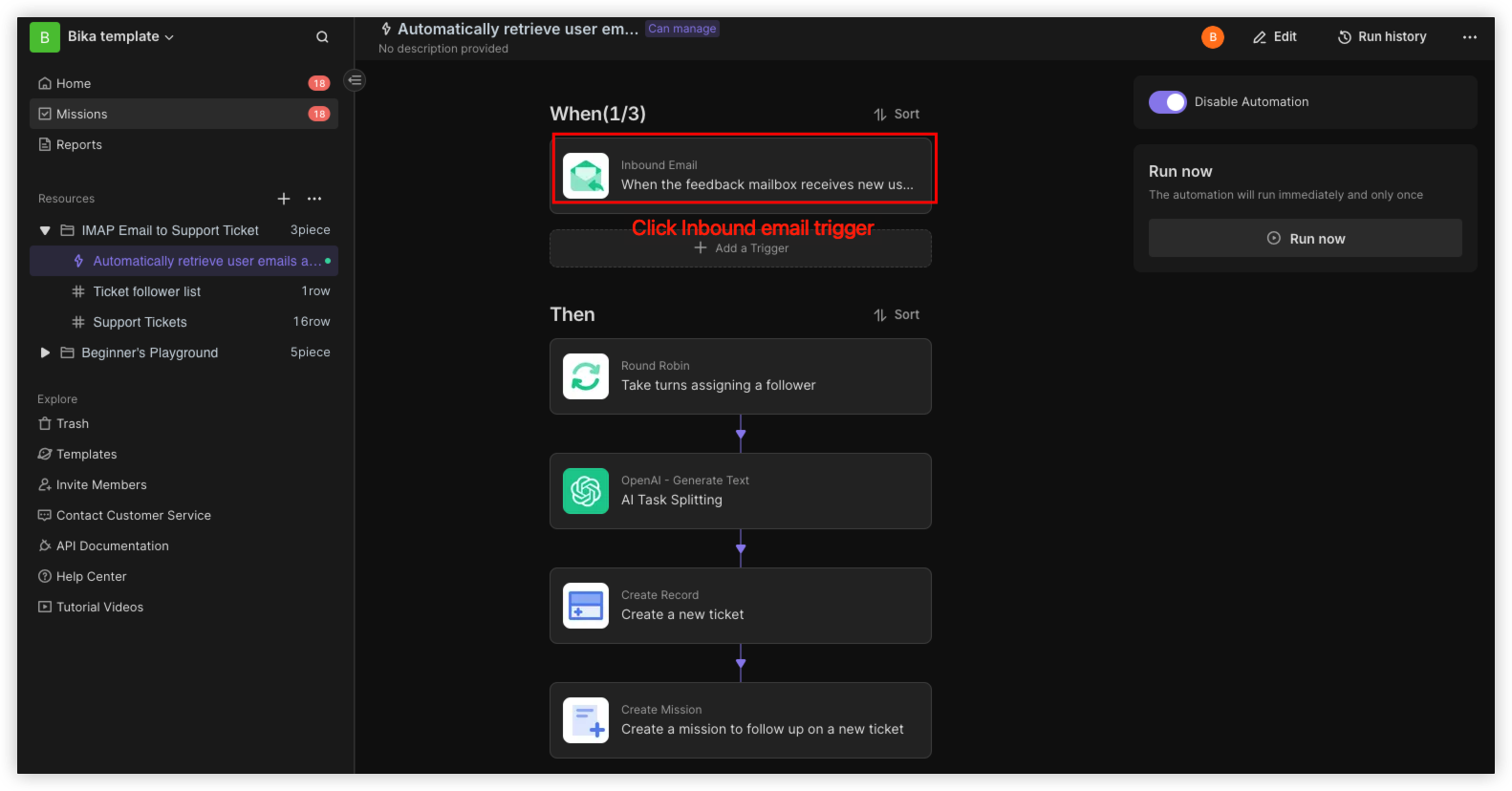Click the 16row count label
This screenshot has width=1512, height=791.
pos(312,322)
